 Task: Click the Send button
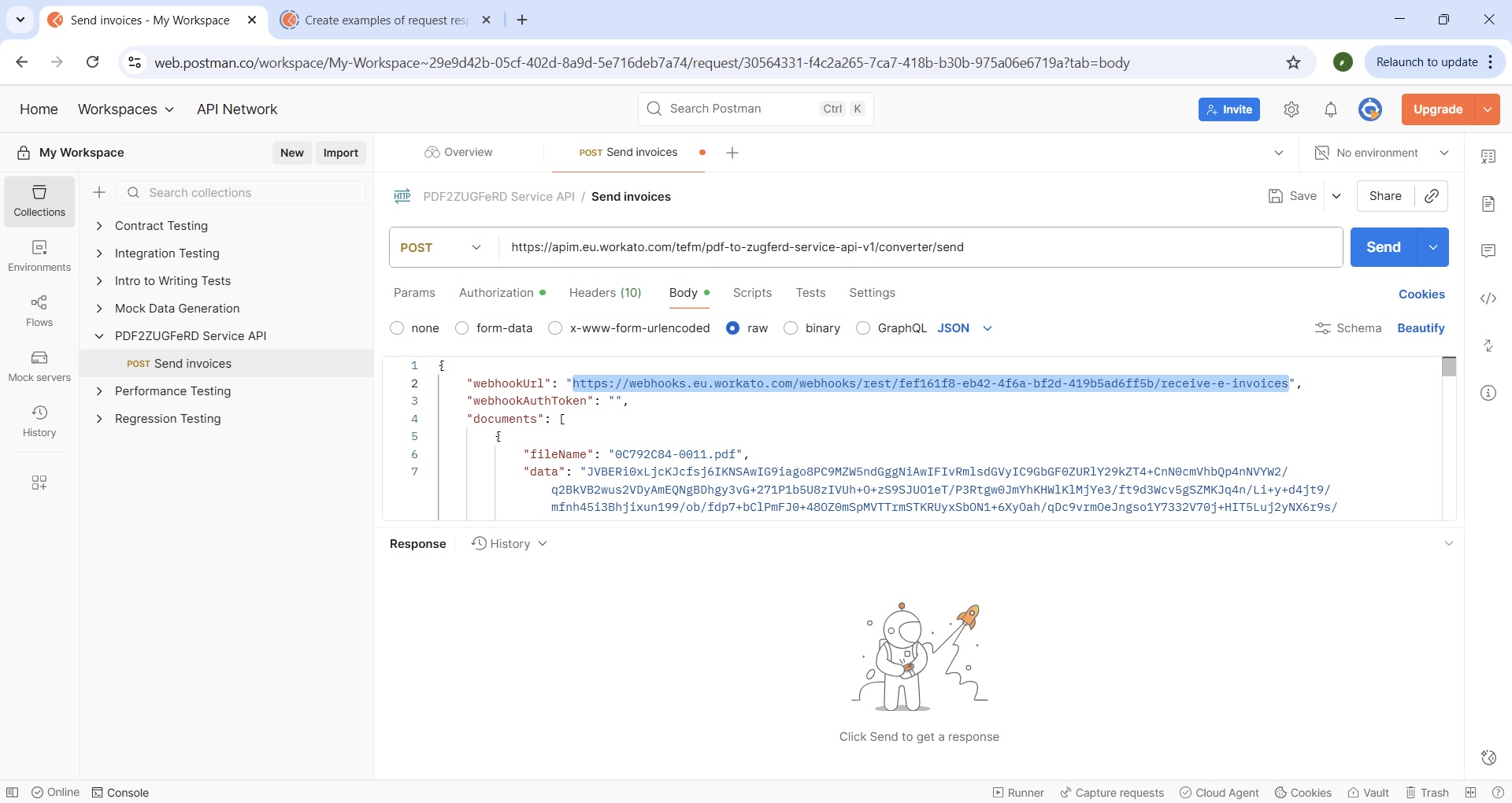(1383, 247)
